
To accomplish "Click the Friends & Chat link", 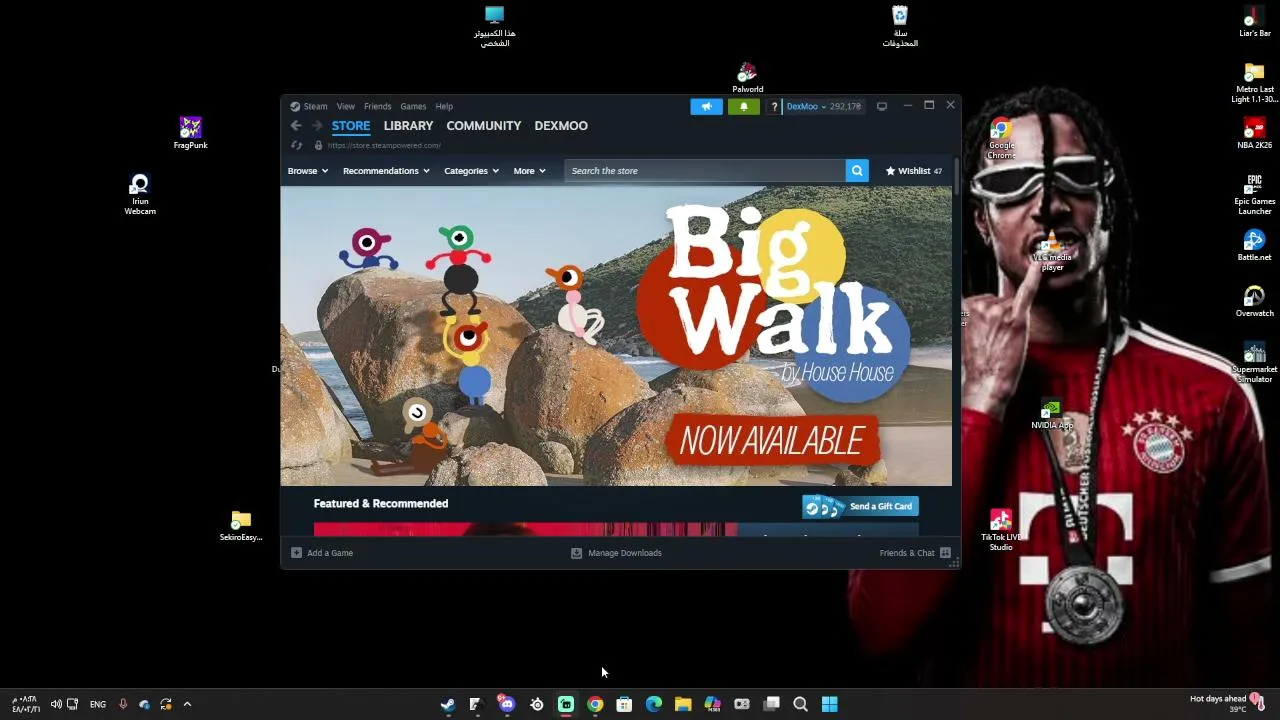I will [907, 553].
